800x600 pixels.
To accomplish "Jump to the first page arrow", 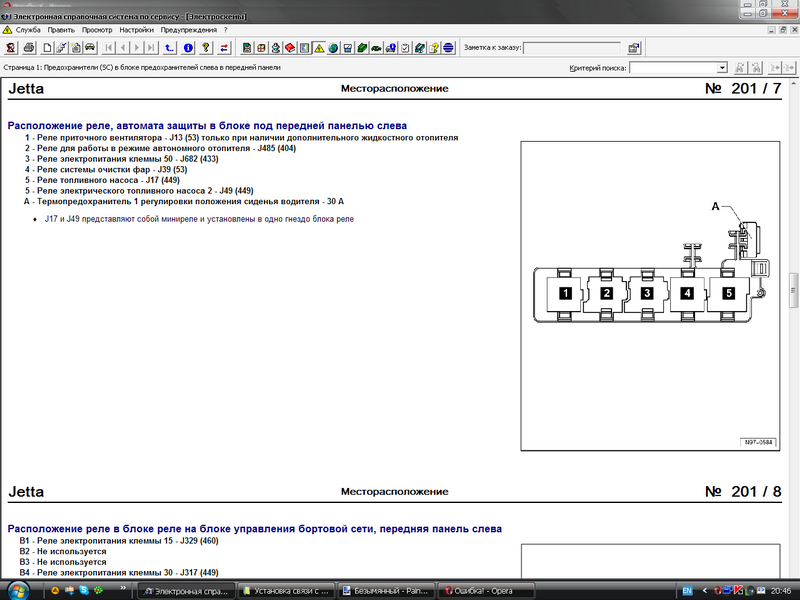I will [108, 48].
